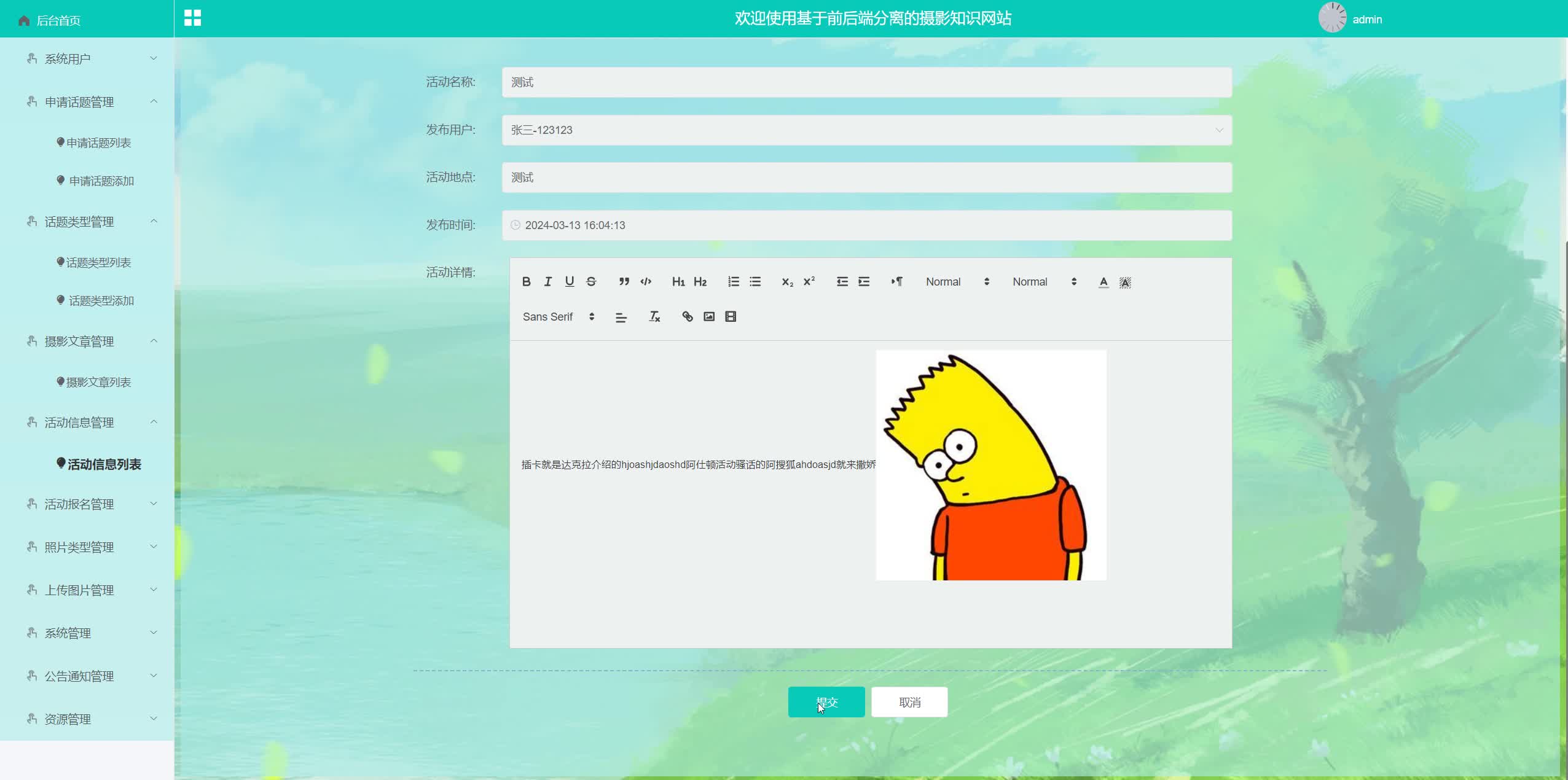This screenshot has height=780, width=1568.
Task: Apply italic formatting in editor
Action: [x=547, y=282]
